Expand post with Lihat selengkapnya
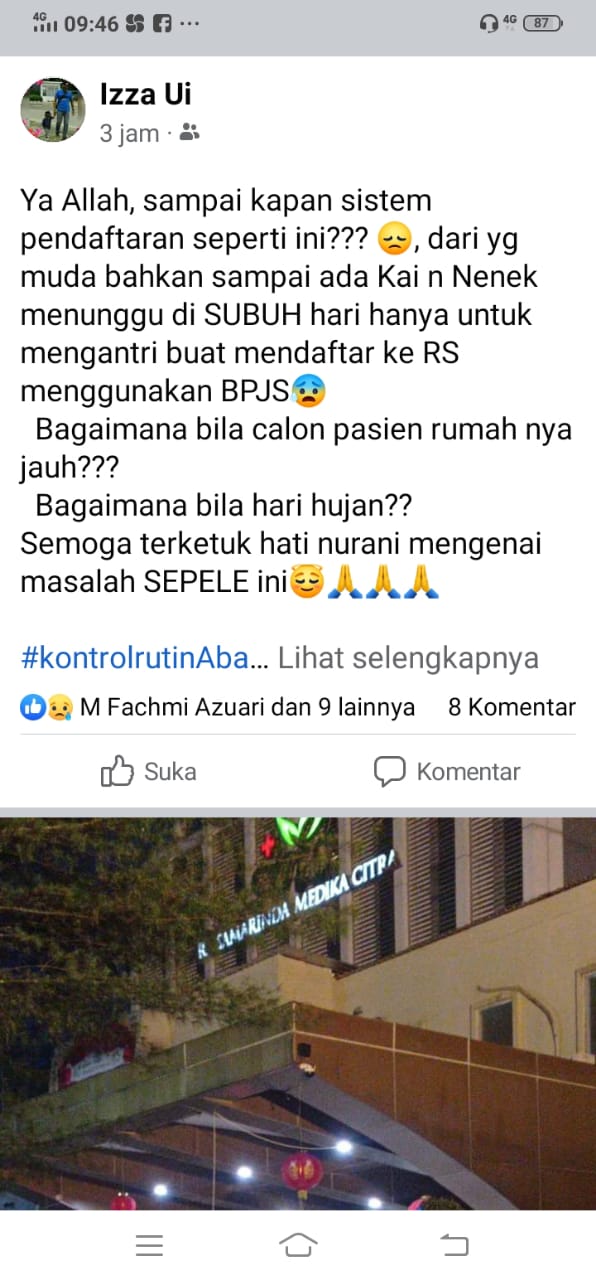596x1280 pixels. coord(408,657)
